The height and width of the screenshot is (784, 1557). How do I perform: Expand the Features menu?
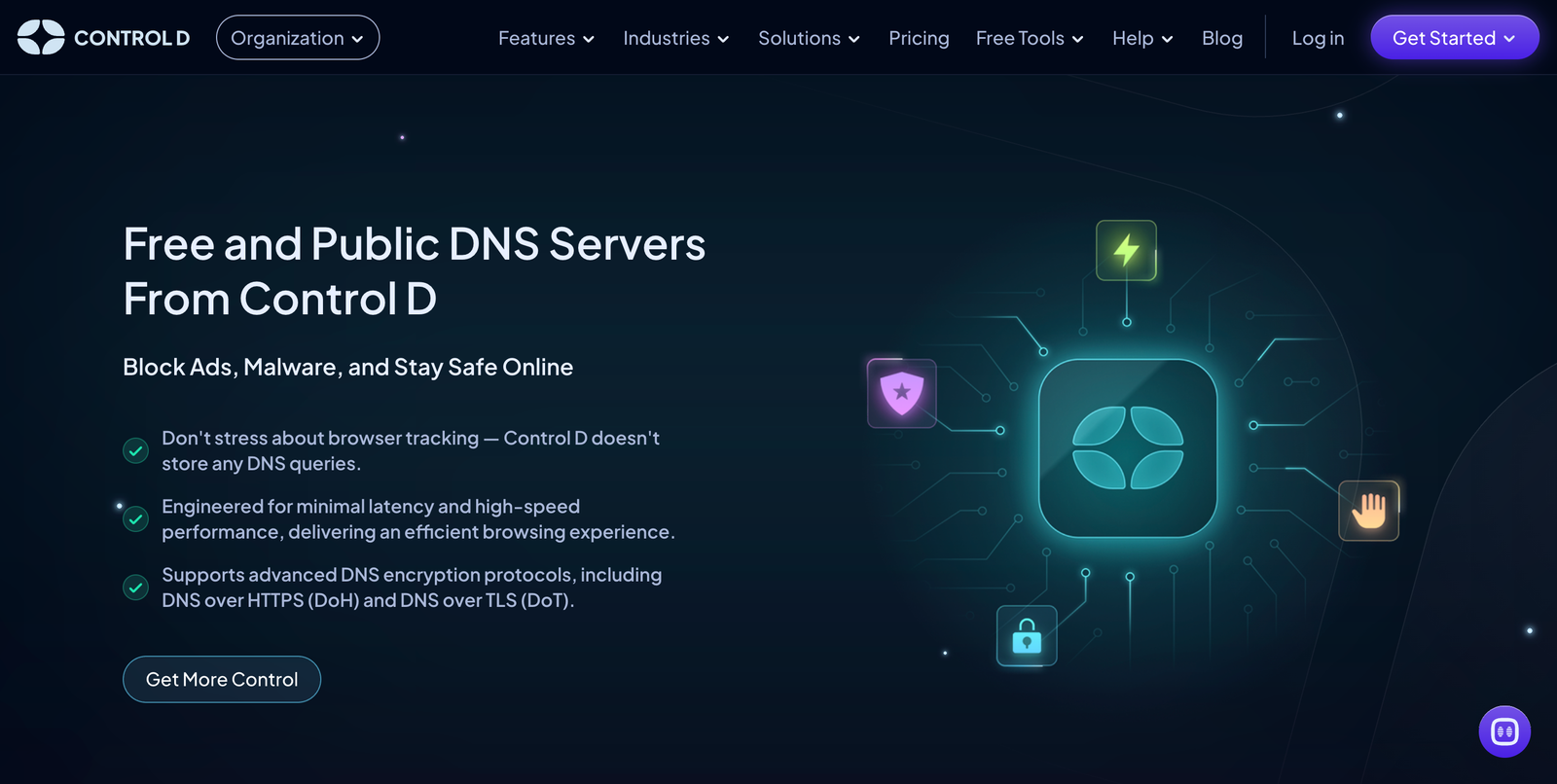546,38
